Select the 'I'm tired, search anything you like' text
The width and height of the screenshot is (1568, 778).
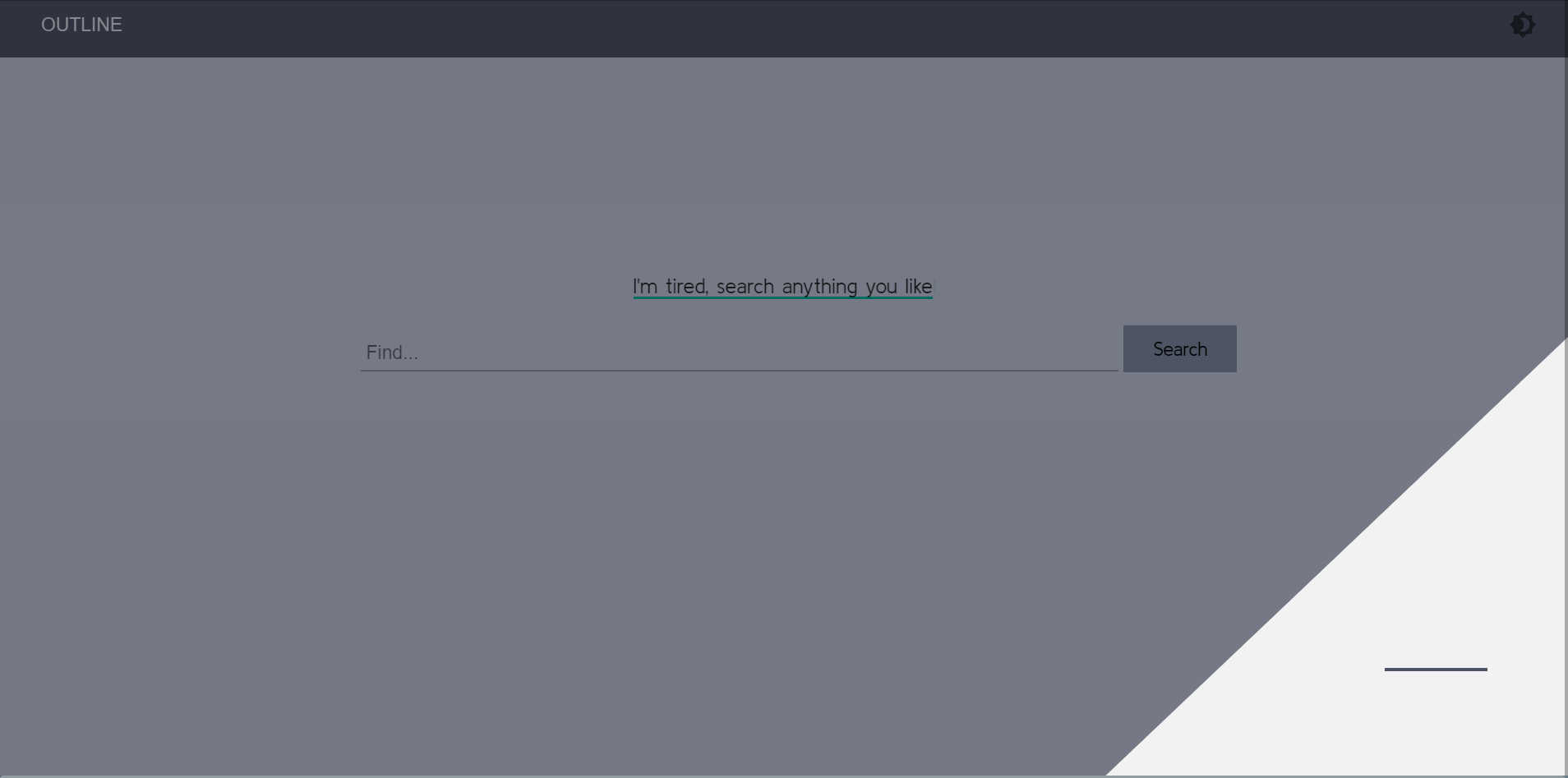click(782, 287)
